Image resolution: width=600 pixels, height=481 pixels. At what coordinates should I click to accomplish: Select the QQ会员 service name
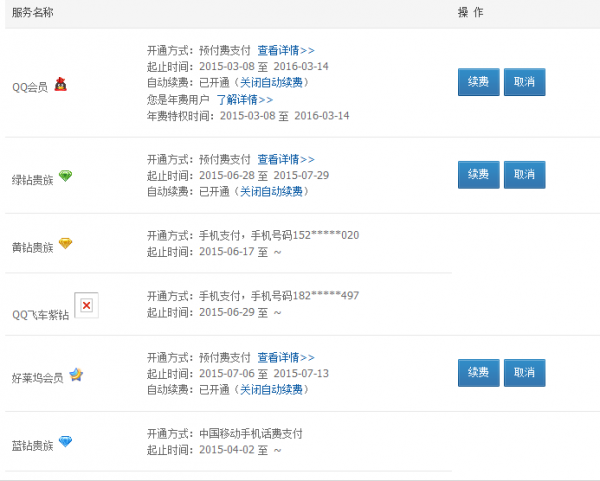click(30, 87)
